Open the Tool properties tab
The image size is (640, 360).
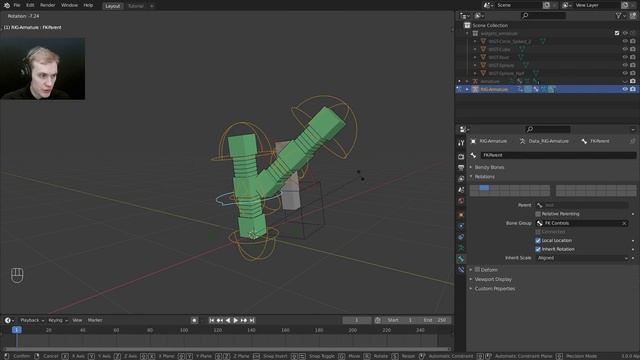click(x=461, y=143)
